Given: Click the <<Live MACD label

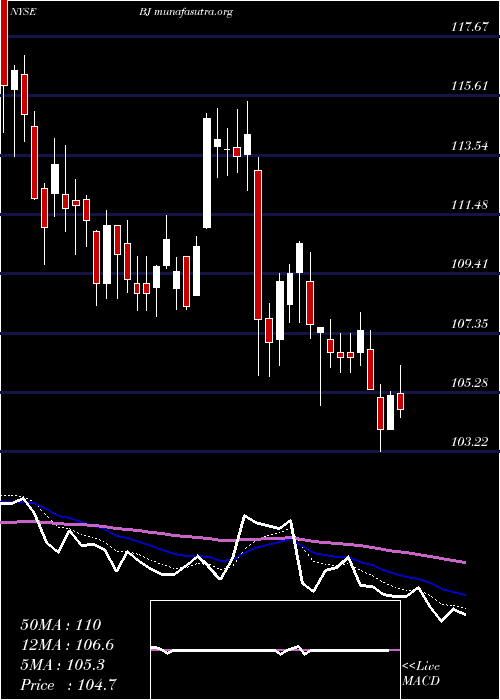Looking at the screenshot, I should (421, 674).
